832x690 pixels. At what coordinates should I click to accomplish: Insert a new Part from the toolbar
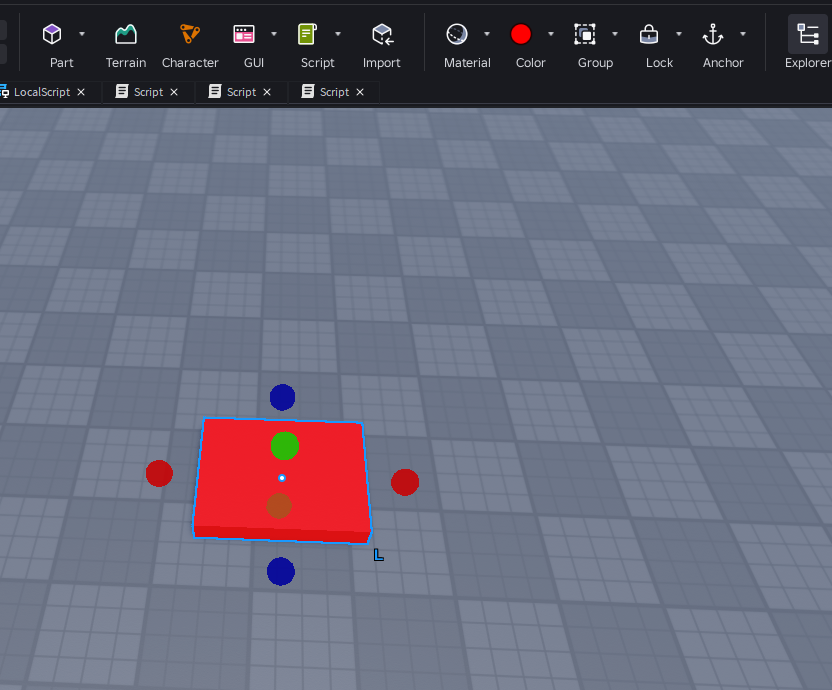click(x=52, y=35)
